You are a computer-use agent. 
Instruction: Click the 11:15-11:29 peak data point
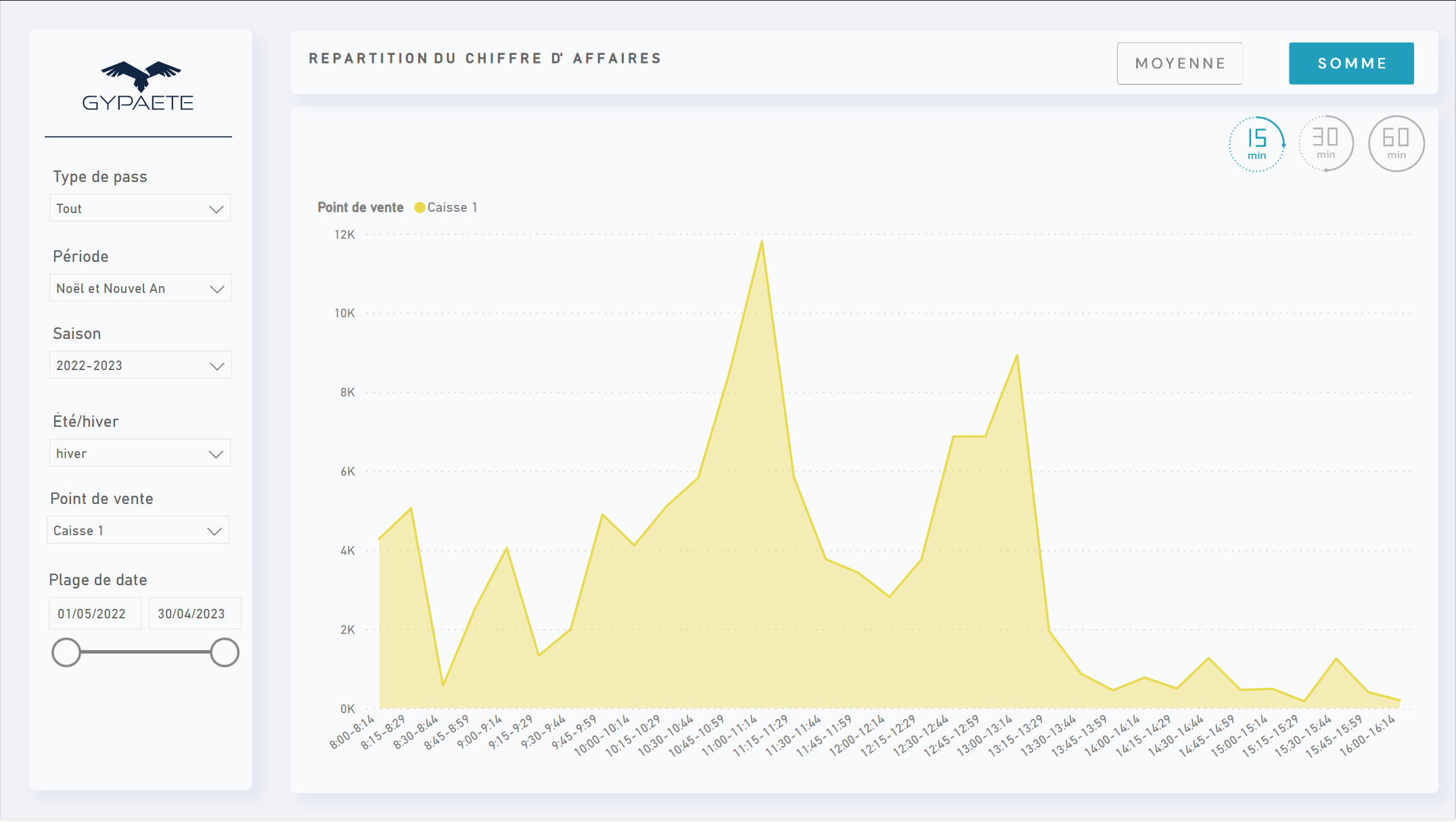coord(762,242)
